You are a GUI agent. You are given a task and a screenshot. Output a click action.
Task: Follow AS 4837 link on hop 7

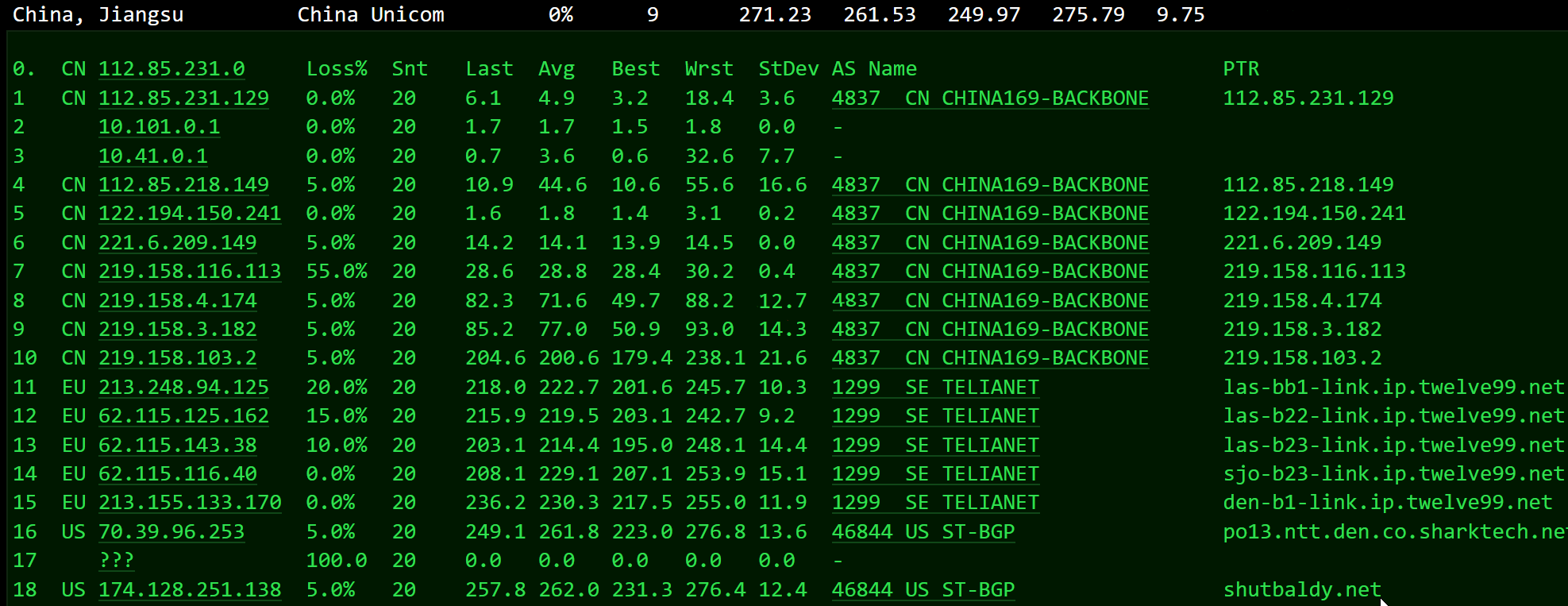point(990,271)
